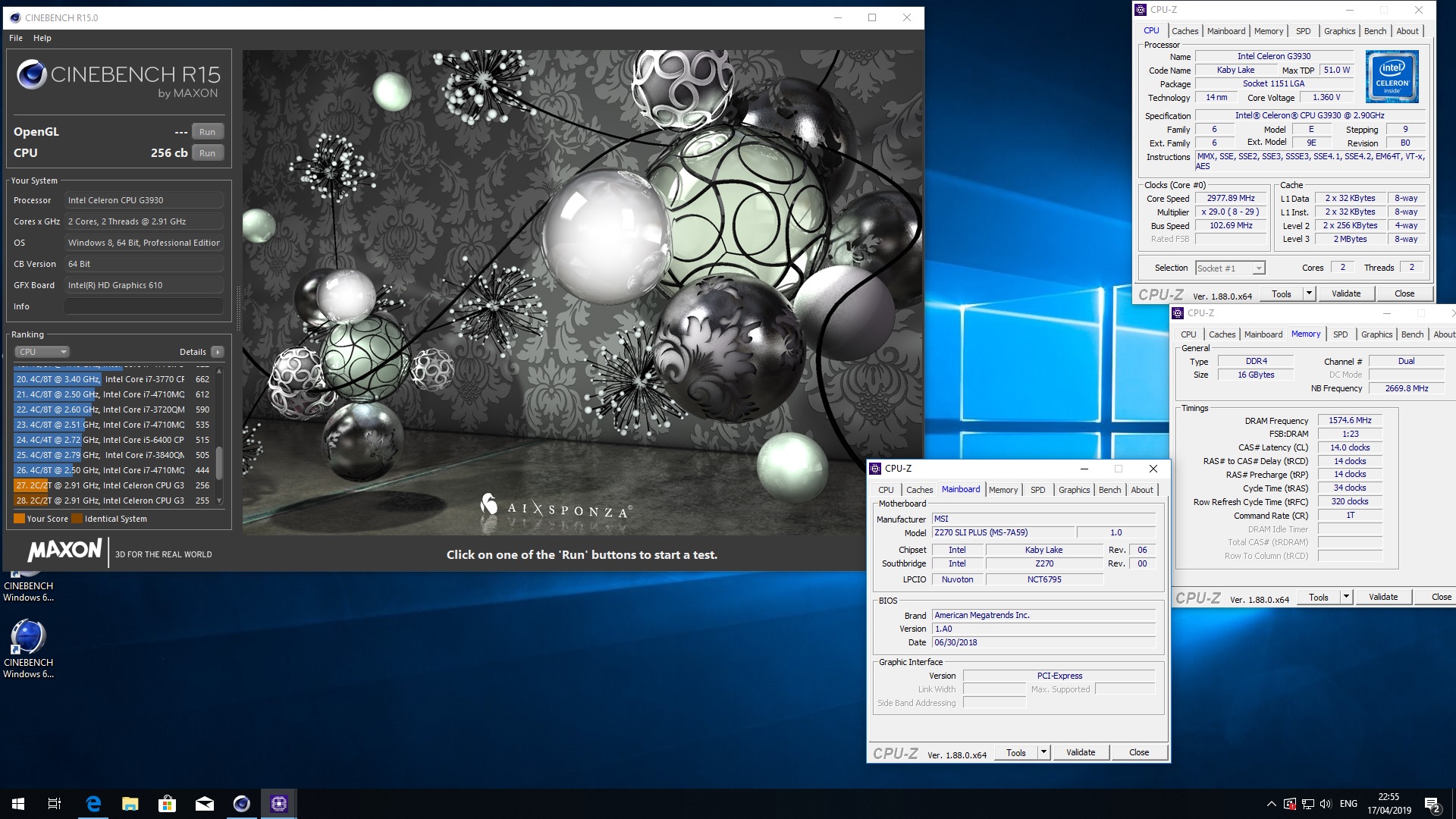Viewport: 1456px width, 819px height.
Task: Click the mainboard model Z270 SLI PLUS field
Action: pyautogui.click(x=1003, y=533)
